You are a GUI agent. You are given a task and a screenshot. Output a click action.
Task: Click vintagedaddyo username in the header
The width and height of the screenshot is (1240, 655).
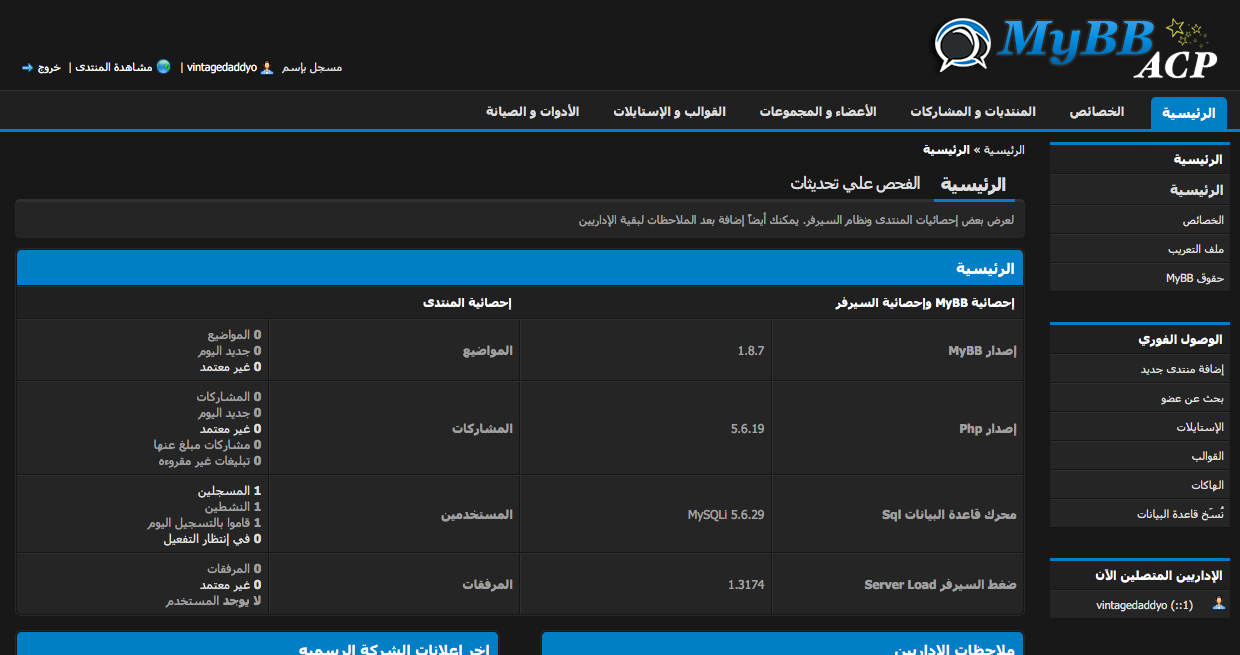pyautogui.click(x=221, y=67)
